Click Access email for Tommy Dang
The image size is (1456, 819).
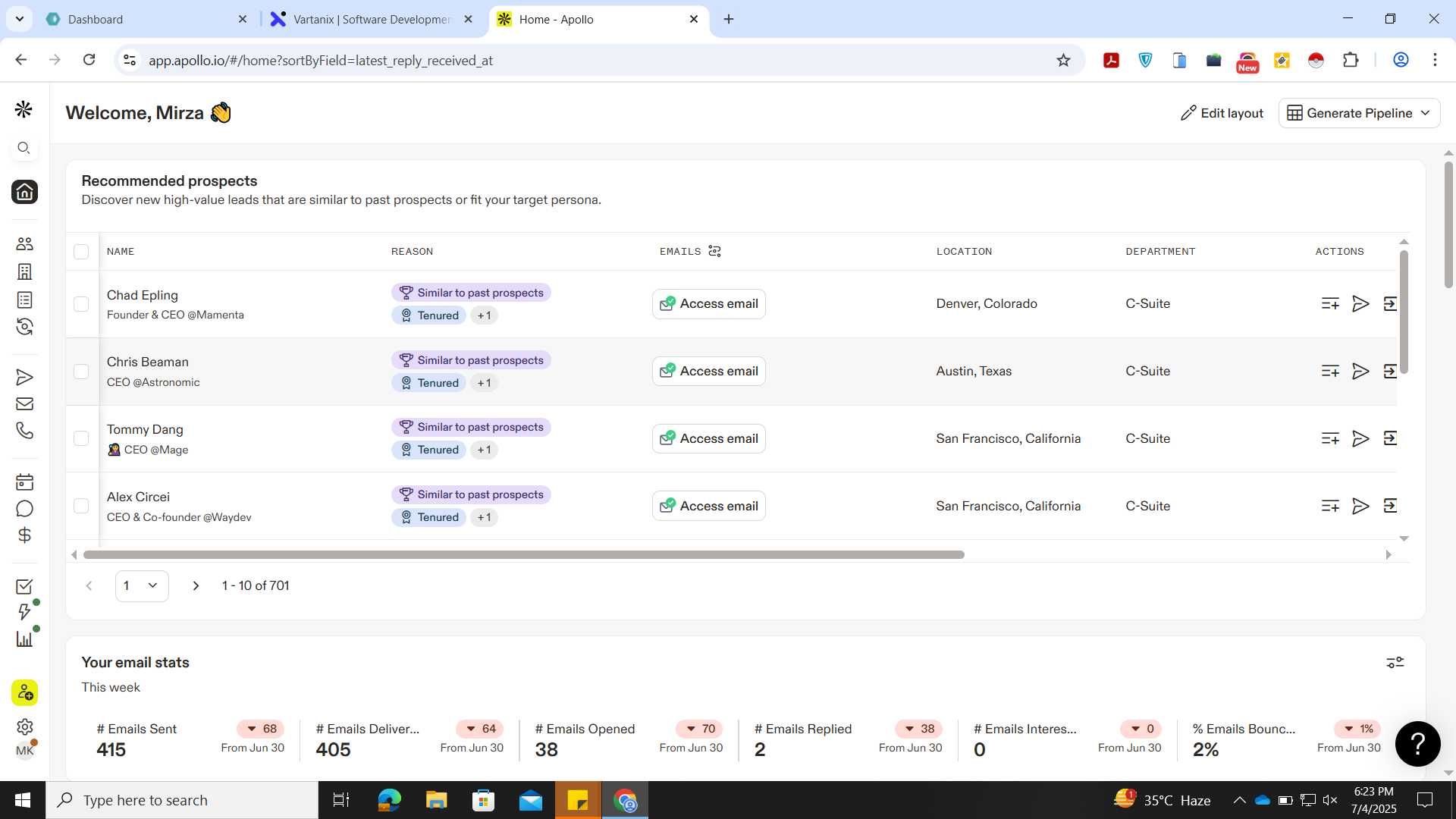[x=709, y=438]
